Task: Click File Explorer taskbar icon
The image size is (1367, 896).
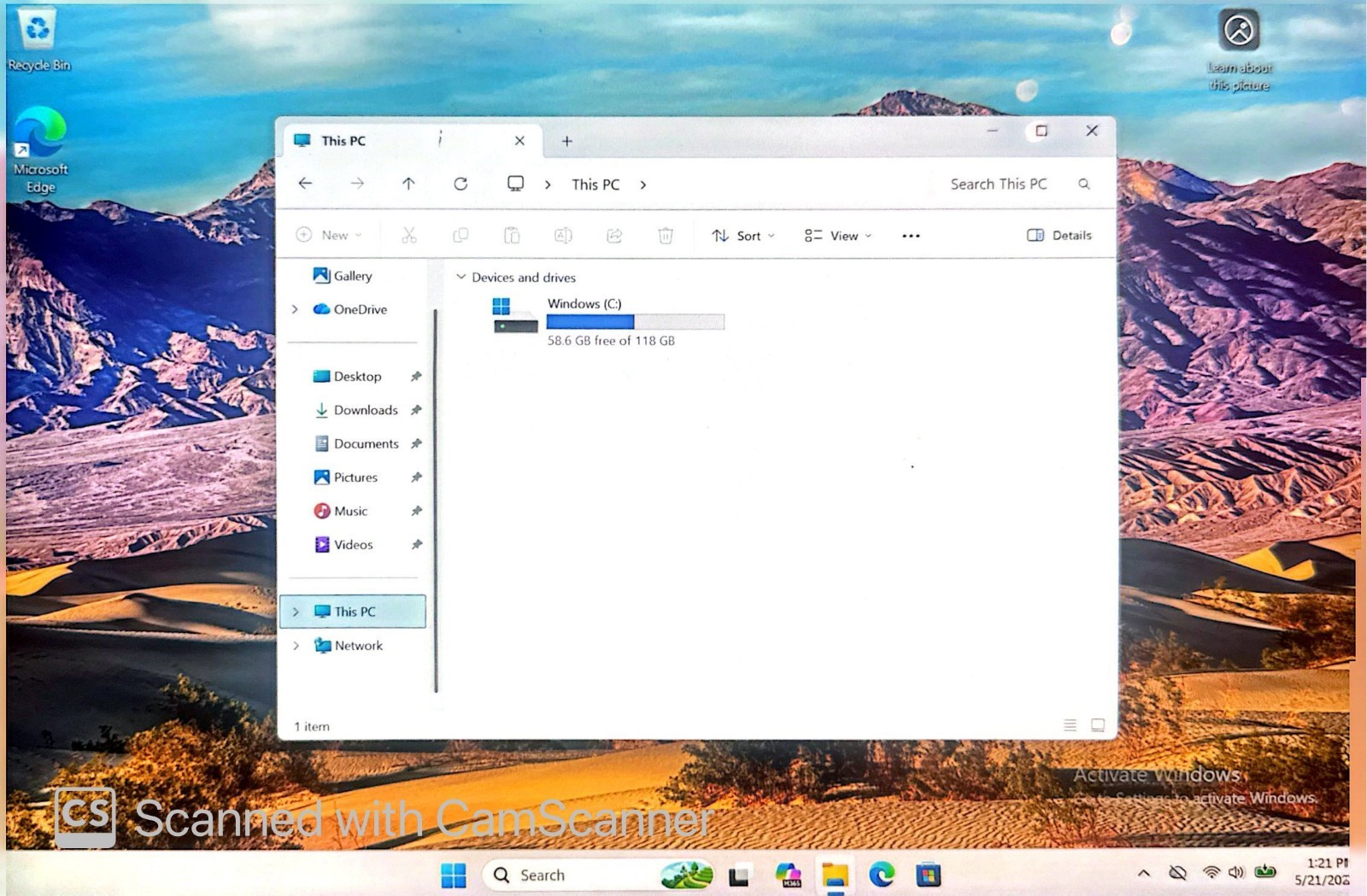Action: click(x=835, y=875)
